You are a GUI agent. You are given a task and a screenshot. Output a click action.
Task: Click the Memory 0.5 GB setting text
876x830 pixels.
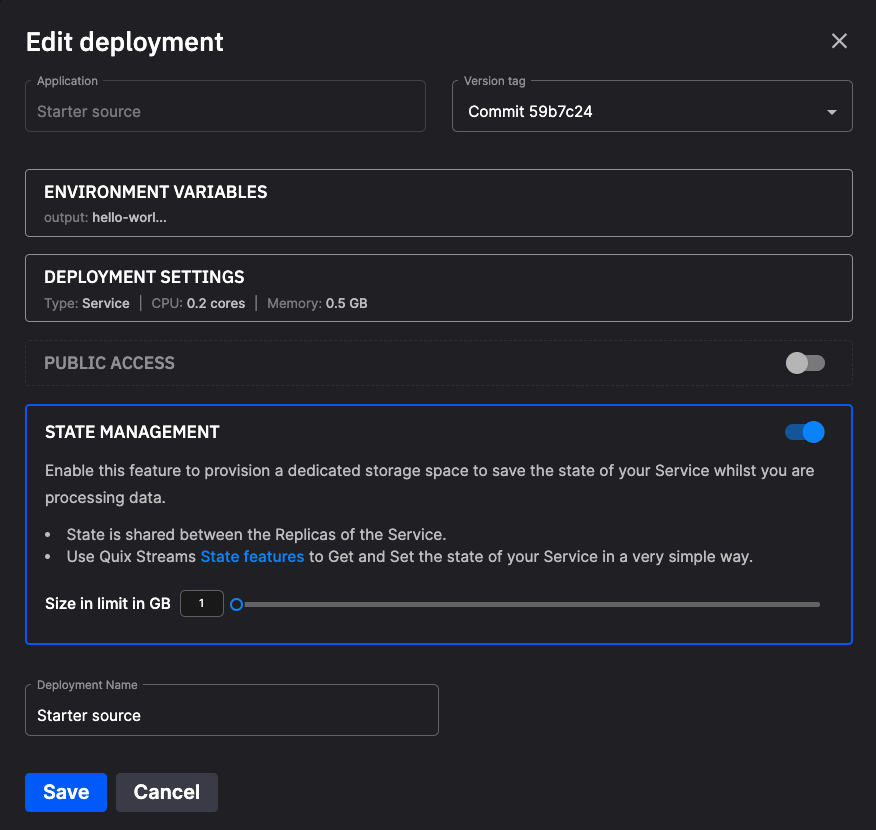[317, 303]
